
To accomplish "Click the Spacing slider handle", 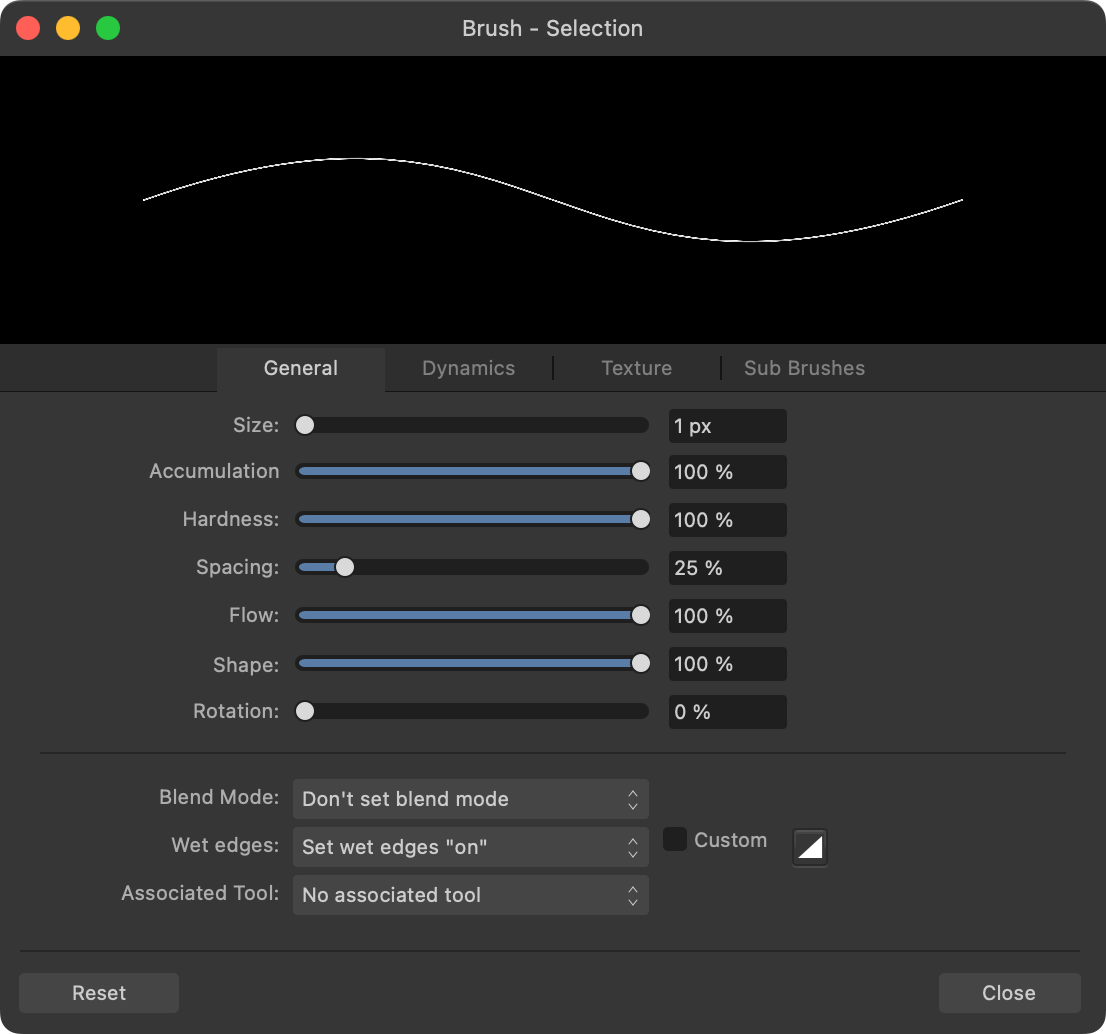I will [345, 567].
